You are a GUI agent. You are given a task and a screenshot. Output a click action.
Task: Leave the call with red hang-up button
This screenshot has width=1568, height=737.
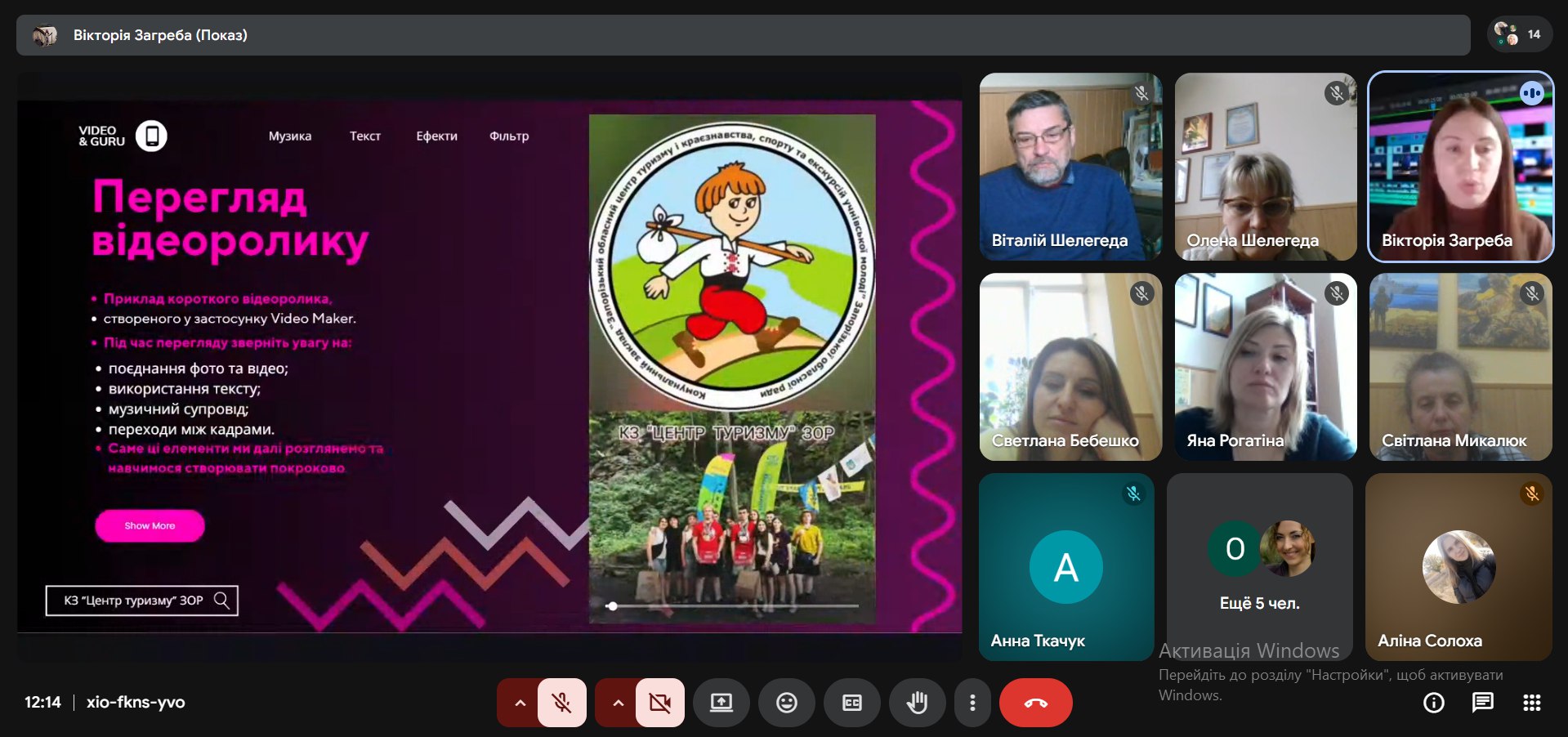[x=1035, y=703]
